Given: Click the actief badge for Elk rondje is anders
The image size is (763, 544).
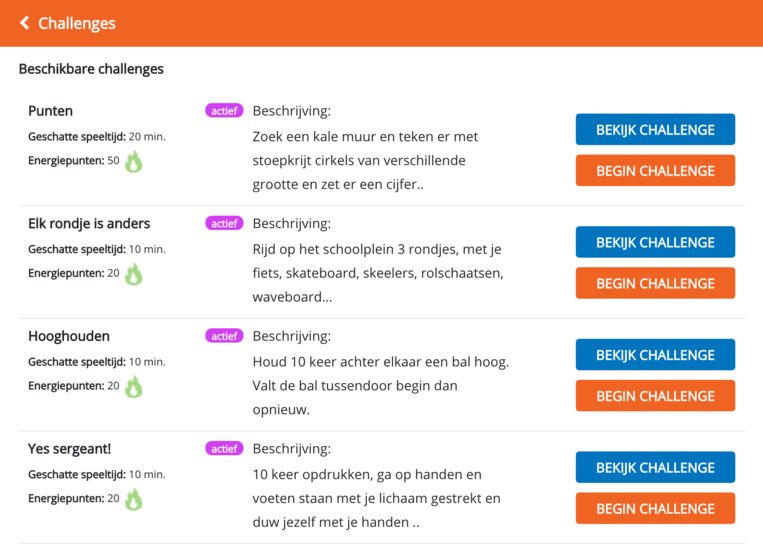Looking at the screenshot, I should point(224,223).
